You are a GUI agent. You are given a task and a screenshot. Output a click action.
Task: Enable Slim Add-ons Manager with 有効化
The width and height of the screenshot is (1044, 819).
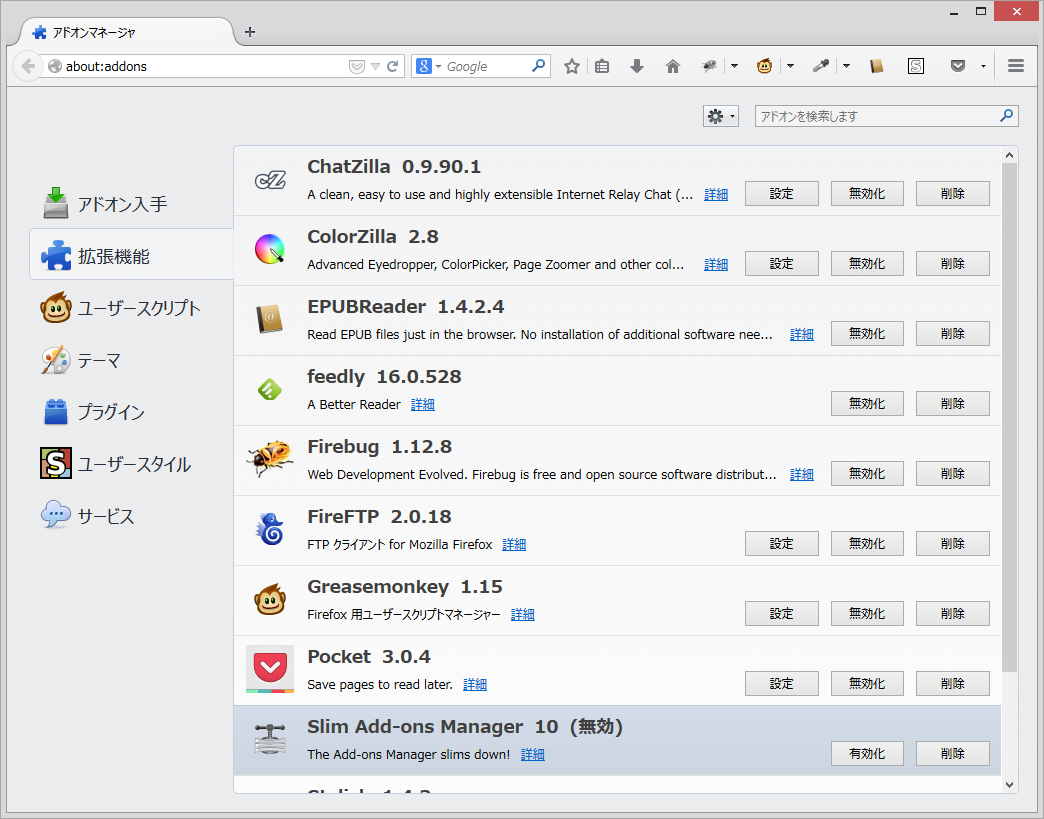[x=867, y=753]
